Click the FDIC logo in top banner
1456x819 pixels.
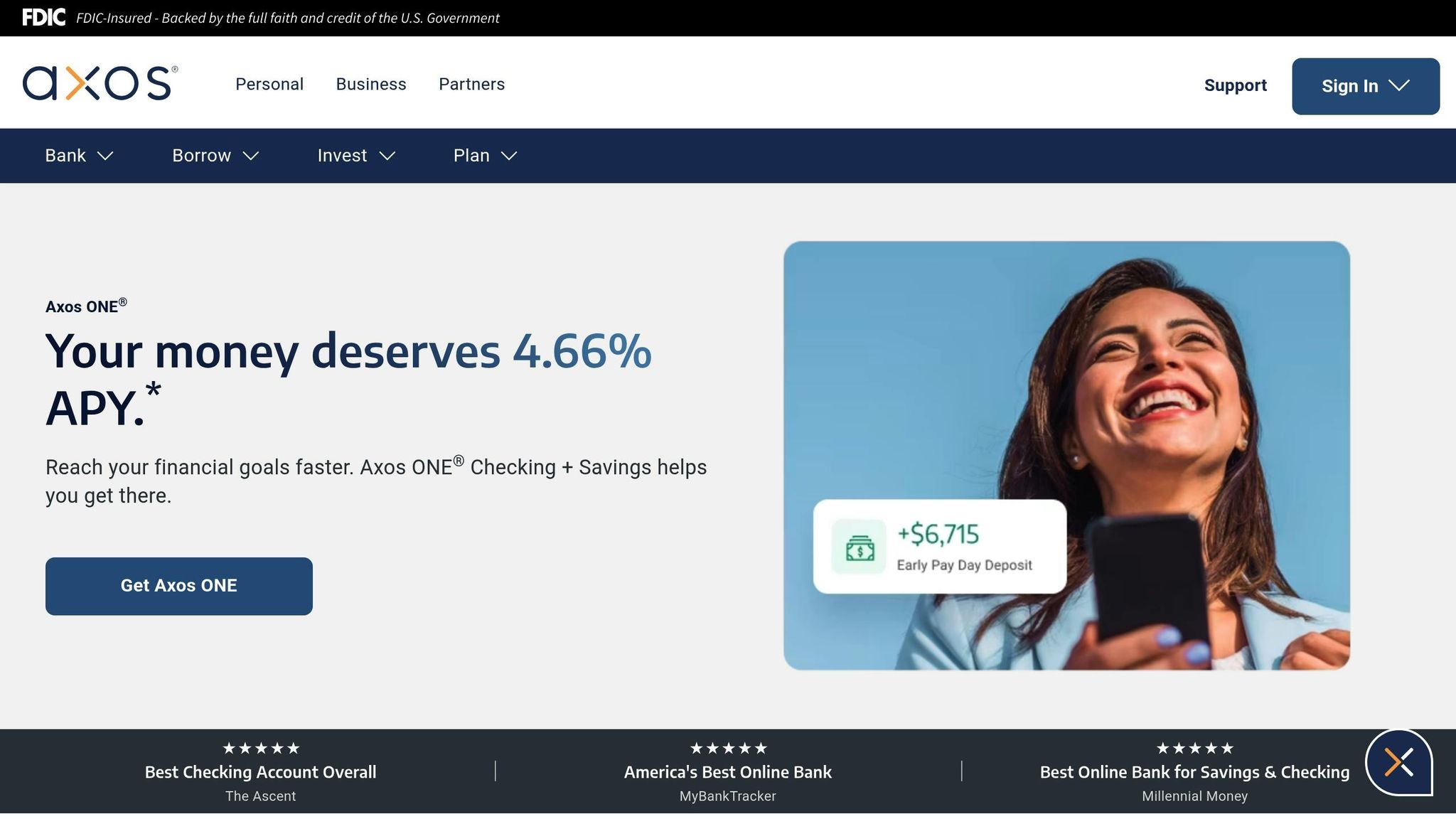[43, 18]
